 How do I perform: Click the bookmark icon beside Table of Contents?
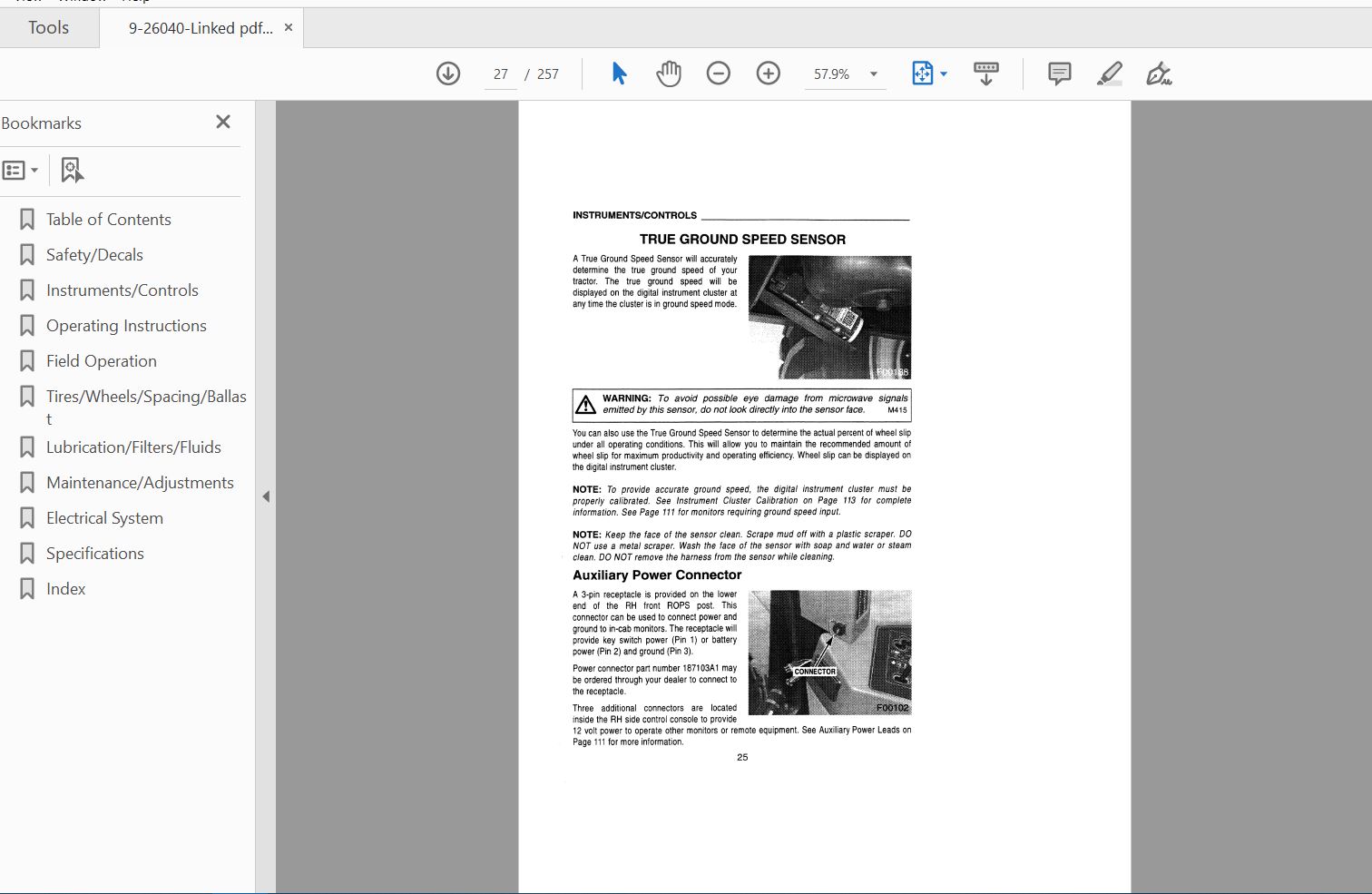(27, 220)
